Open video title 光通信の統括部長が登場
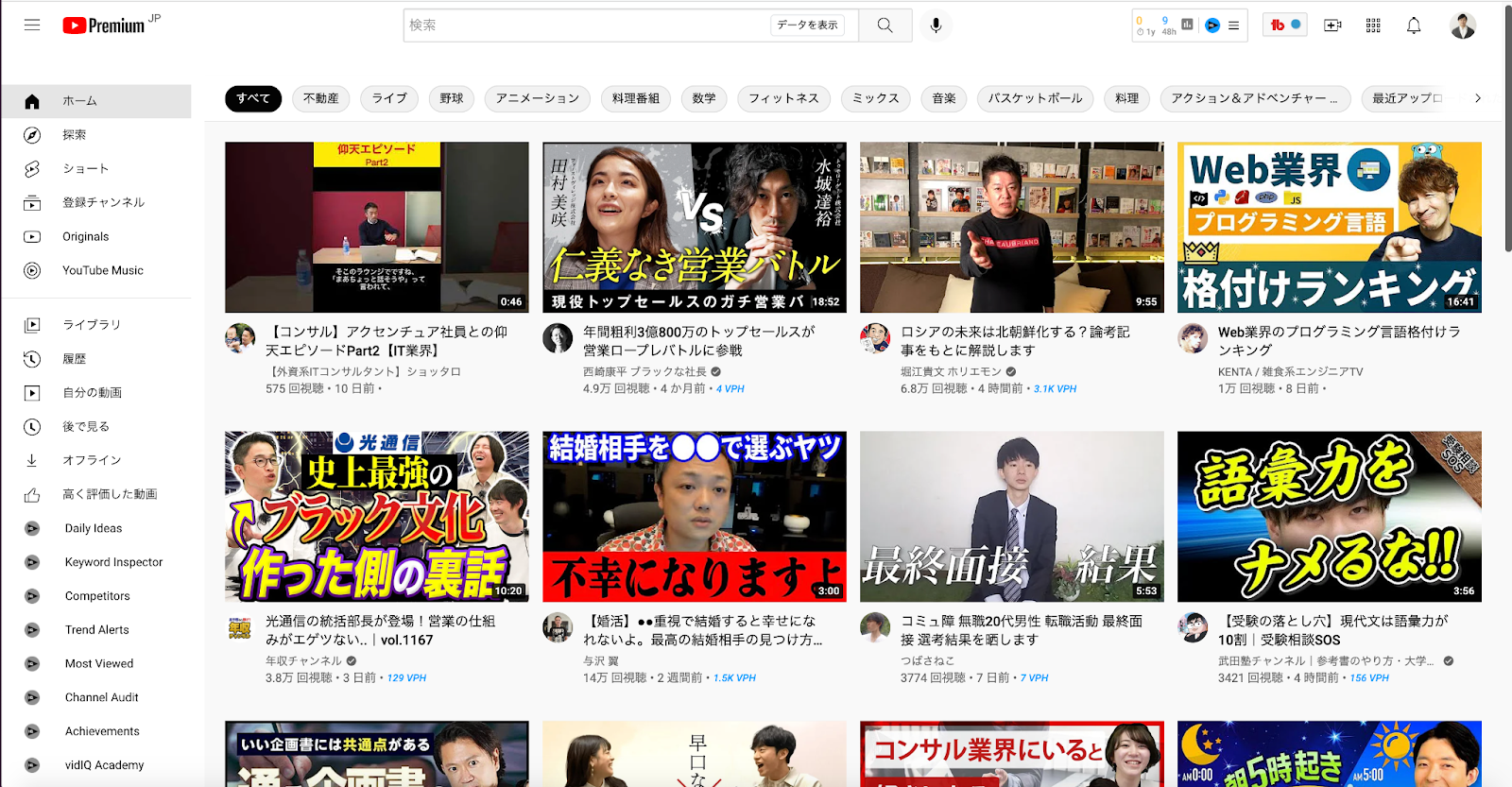The height and width of the screenshot is (787, 1512). click(380, 630)
